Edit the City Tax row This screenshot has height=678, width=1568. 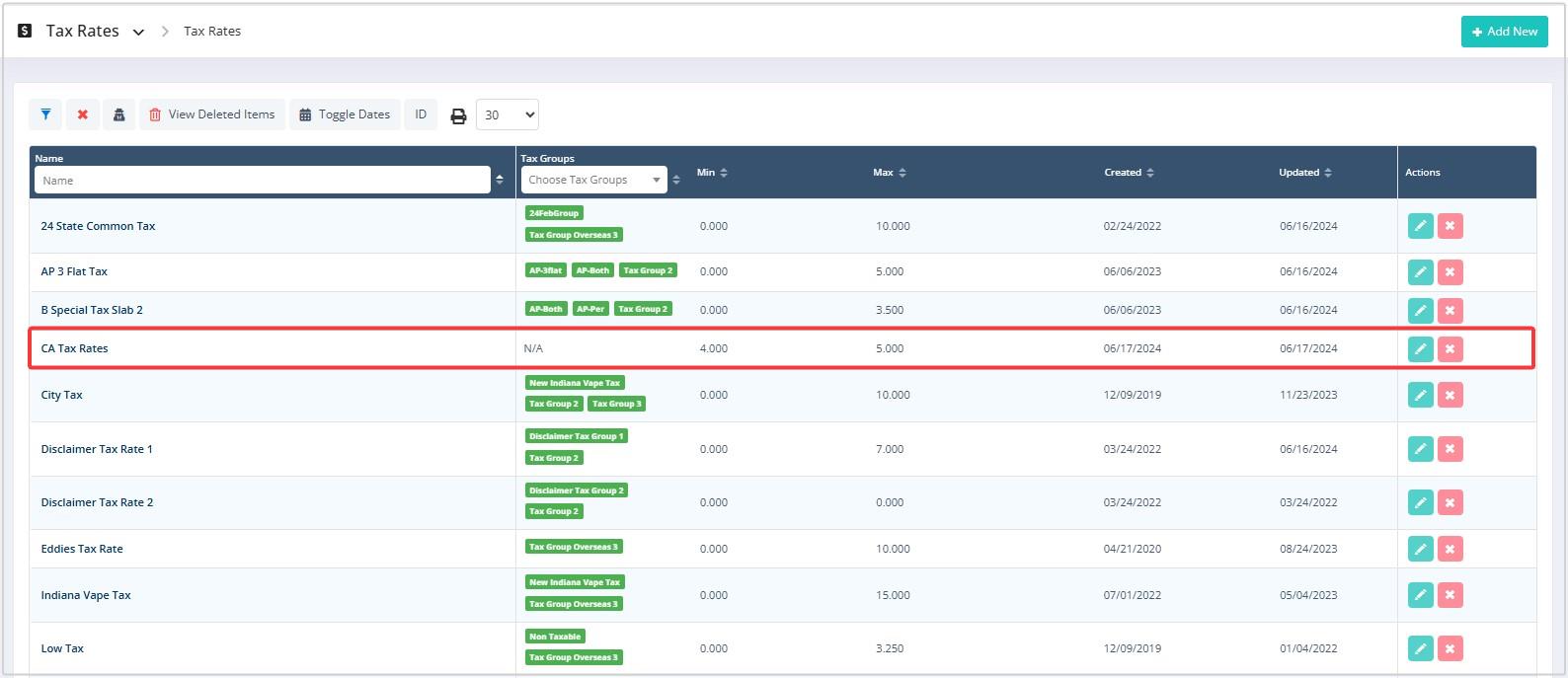[x=1421, y=395]
